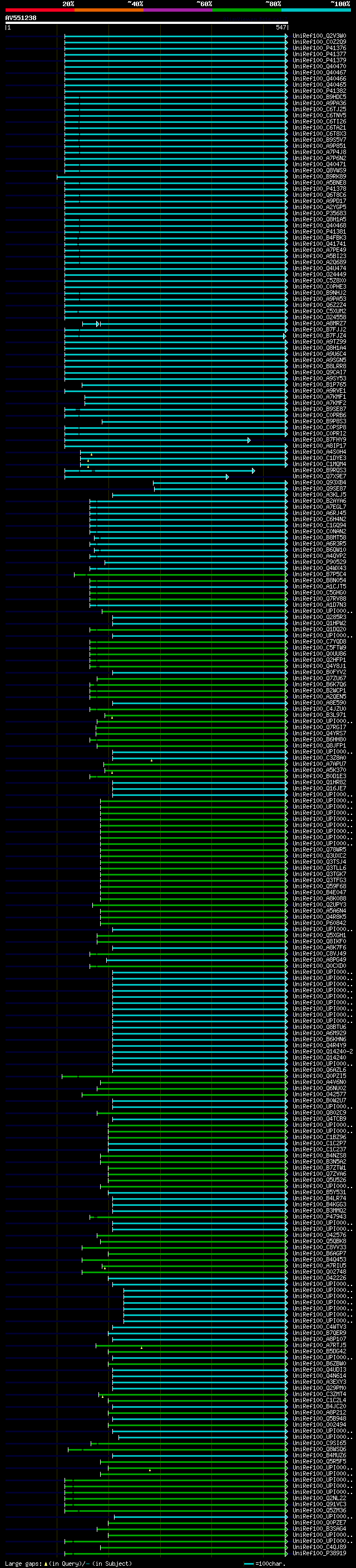Select hit label UniRef100_A3KLJ5
The image size is (356, 1568).
tap(319, 495)
